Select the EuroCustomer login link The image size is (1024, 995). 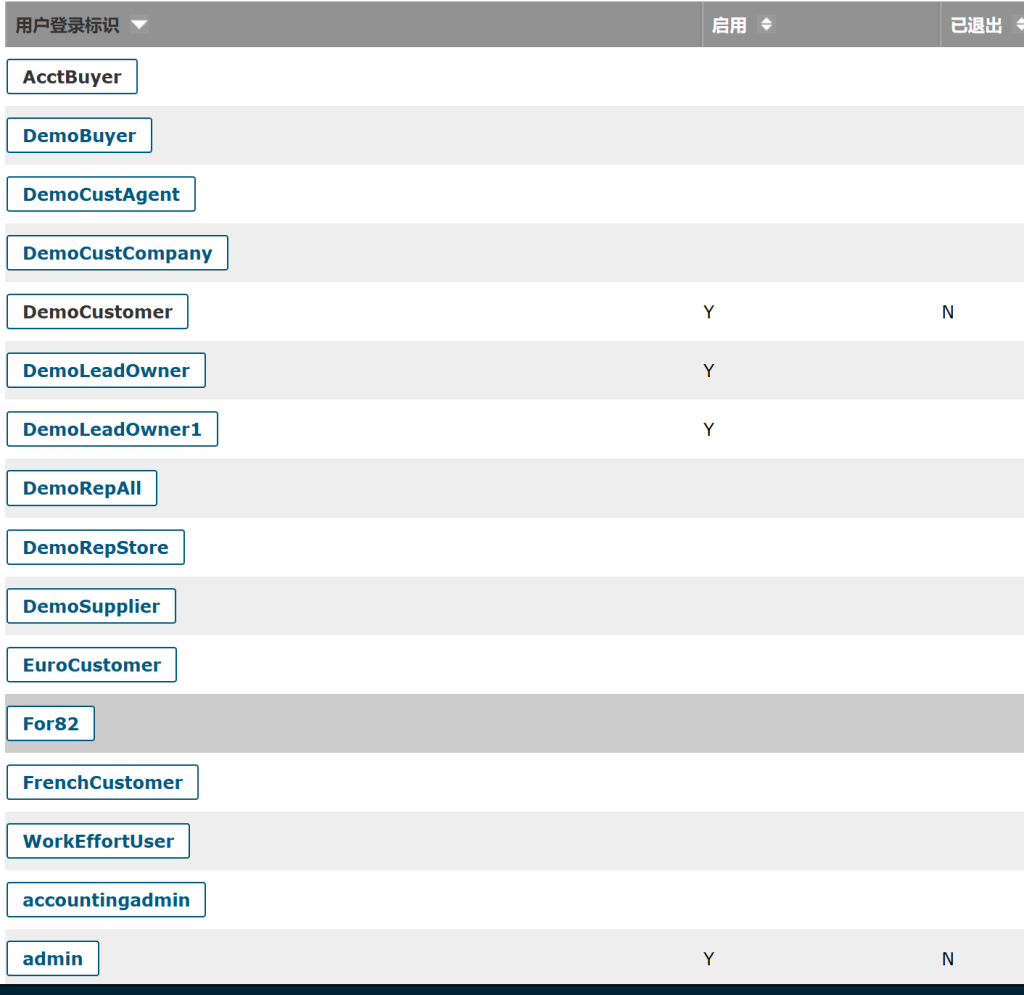[92, 665]
